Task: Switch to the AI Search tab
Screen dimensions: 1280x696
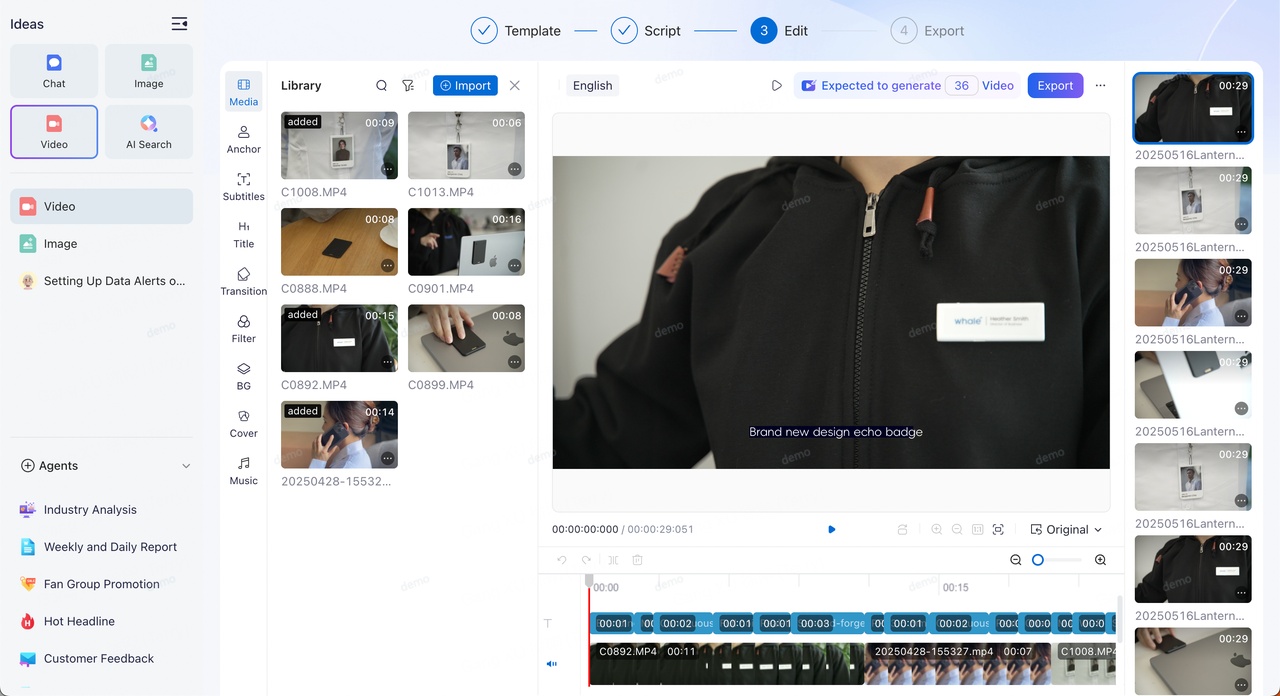Action: [x=149, y=131]
